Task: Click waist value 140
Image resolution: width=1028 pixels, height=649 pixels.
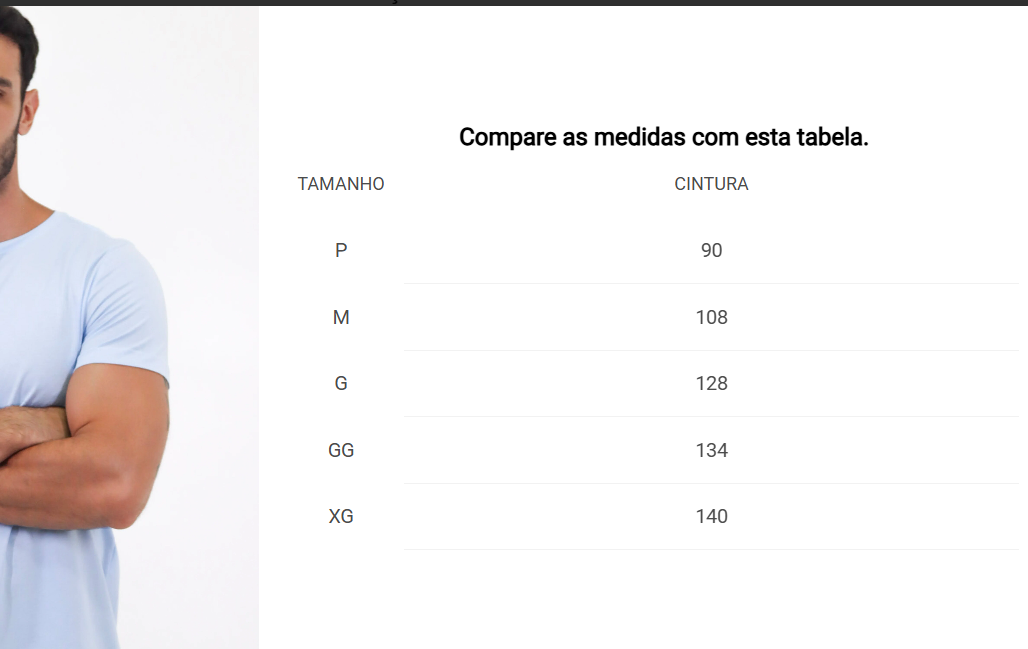Action: (711, 517)
